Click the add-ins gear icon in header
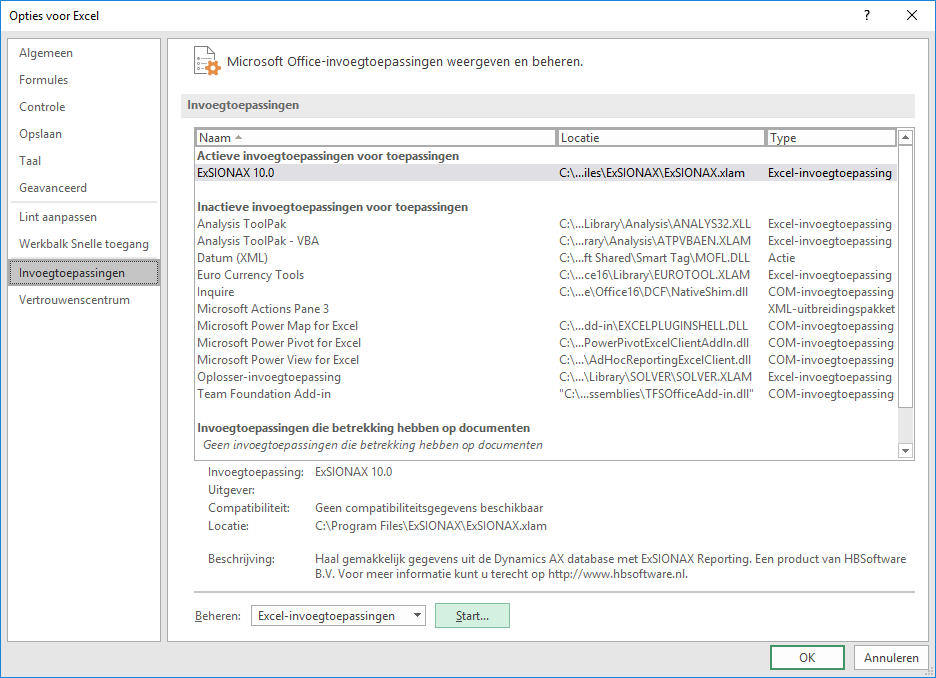 pos(207,61)
